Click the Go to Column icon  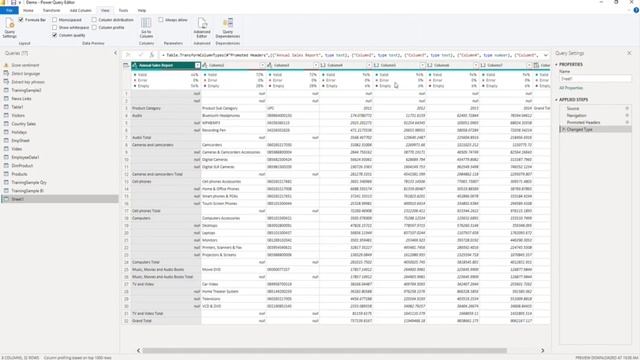pos(146,23)
